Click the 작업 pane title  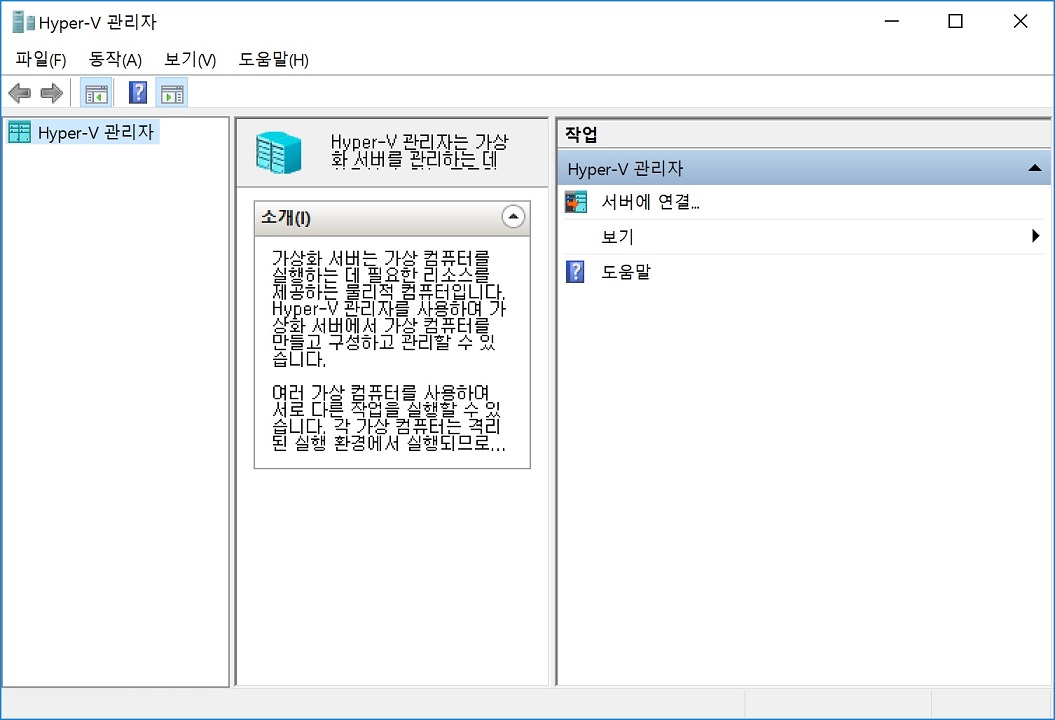[581, 135]
